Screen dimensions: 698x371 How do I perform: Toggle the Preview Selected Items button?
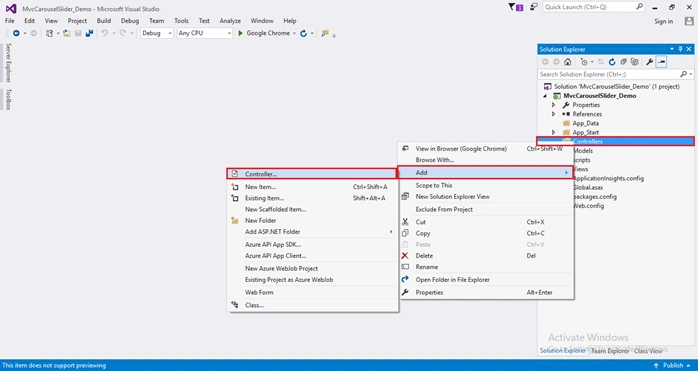pos(661,62)
